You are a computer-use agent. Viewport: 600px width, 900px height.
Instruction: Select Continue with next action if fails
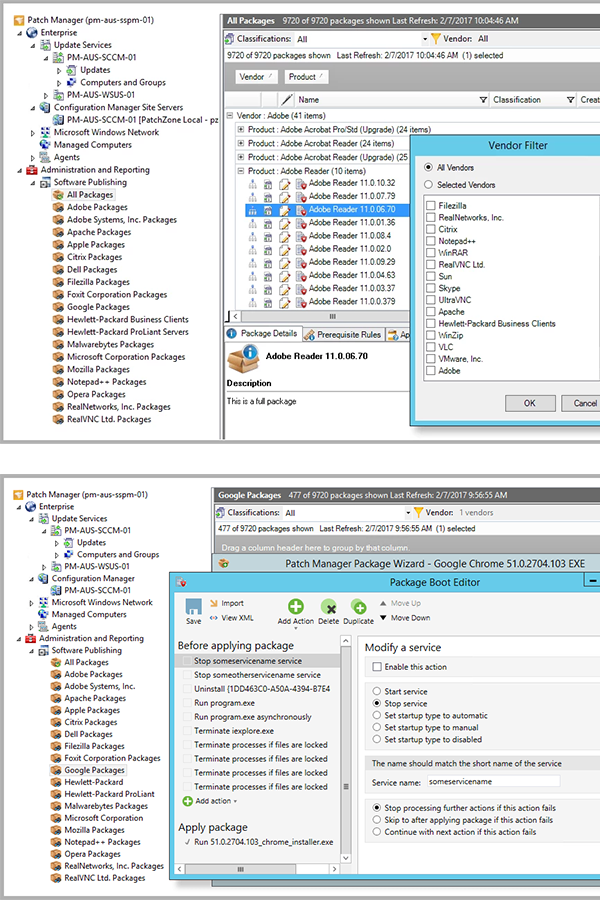[x=377, y=832]
